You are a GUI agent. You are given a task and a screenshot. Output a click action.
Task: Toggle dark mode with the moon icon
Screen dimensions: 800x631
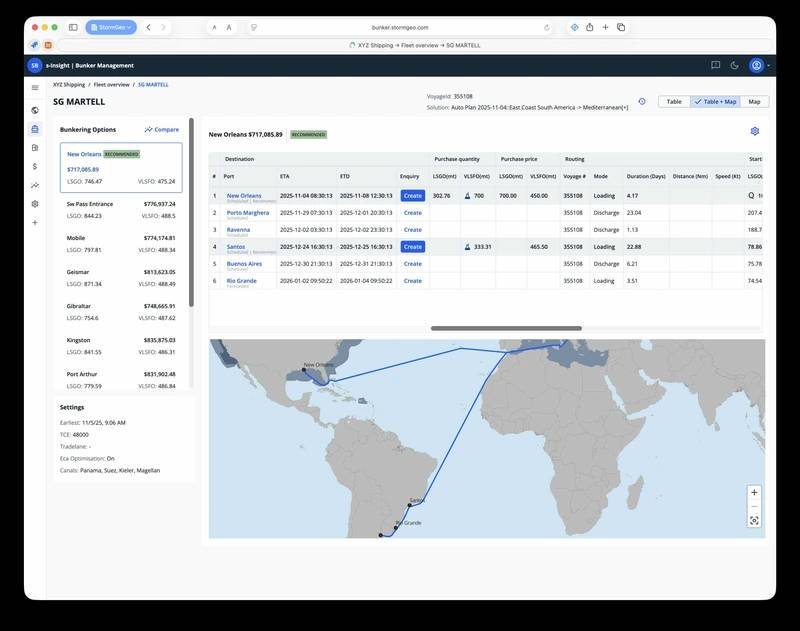click(733, 64)
